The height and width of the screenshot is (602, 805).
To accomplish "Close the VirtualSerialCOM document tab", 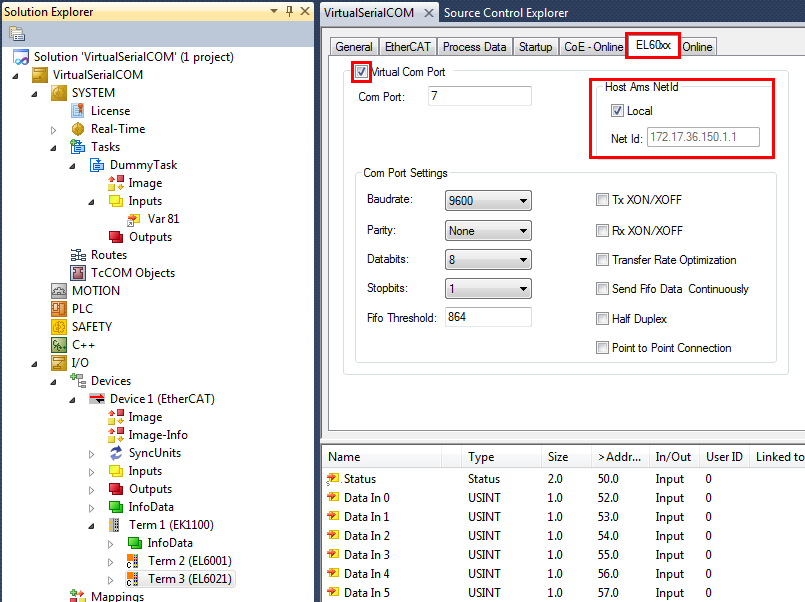I will [x=429, y=13].
